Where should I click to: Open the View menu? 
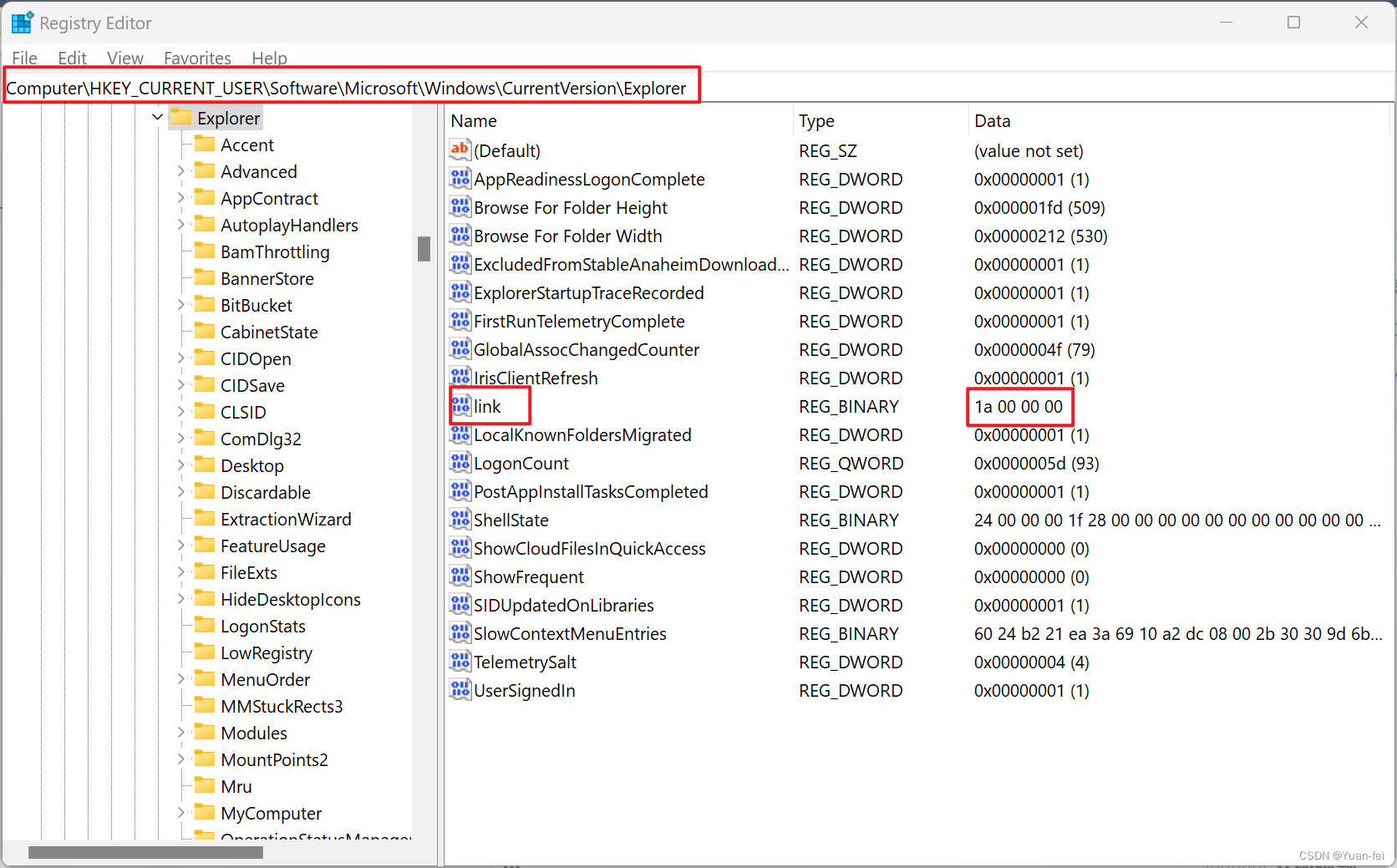point(124,58)
